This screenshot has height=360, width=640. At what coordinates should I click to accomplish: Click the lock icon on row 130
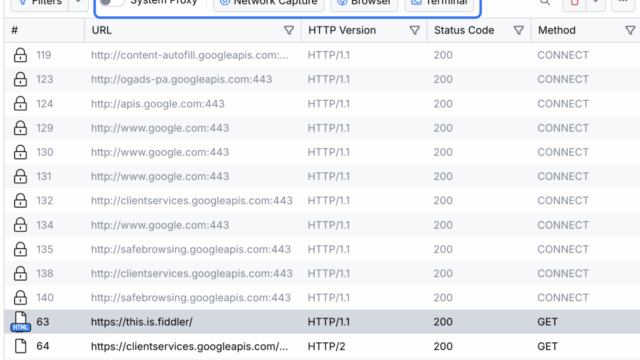click(20, 152)
